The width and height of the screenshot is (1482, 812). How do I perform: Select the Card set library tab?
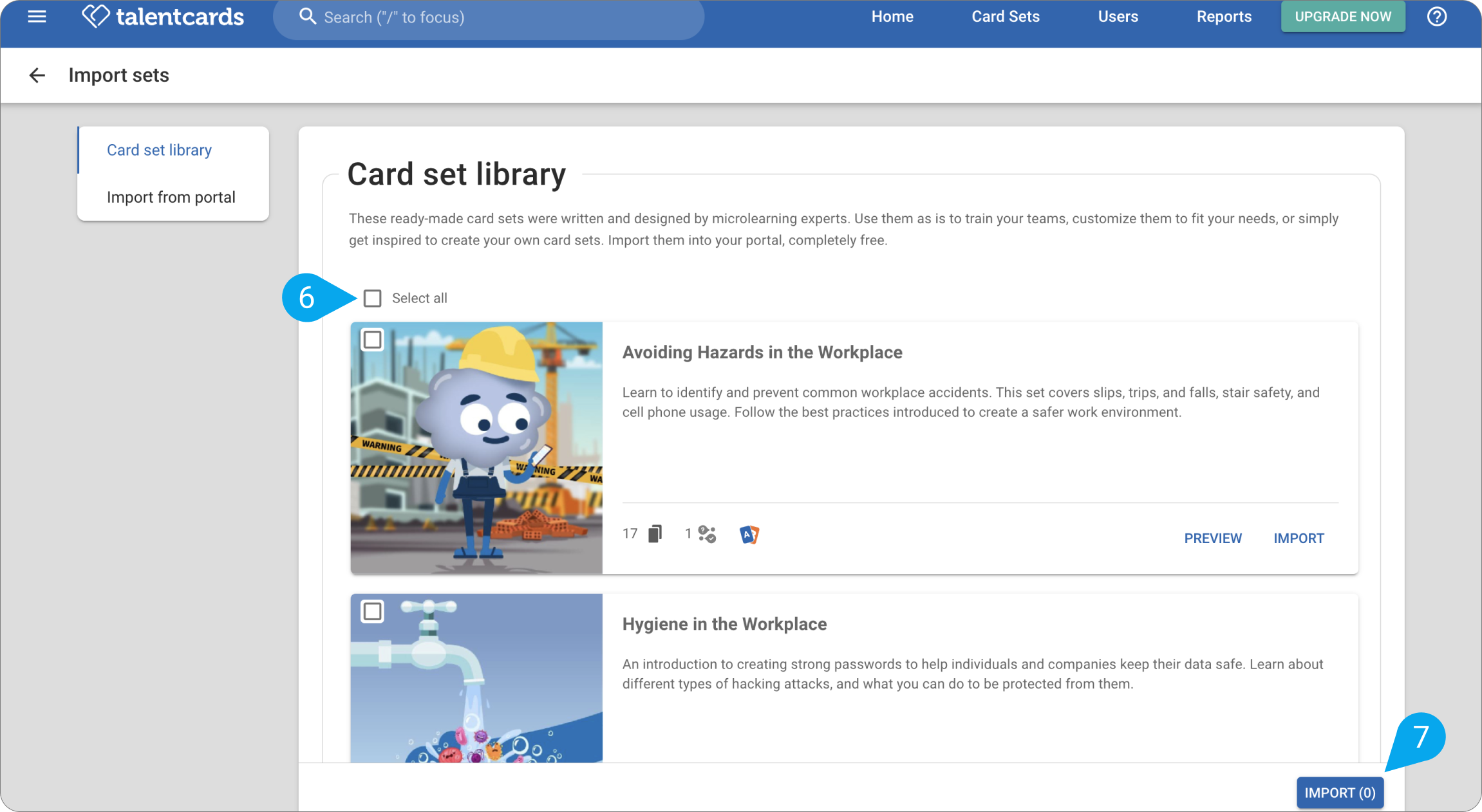tap(173, 150)
